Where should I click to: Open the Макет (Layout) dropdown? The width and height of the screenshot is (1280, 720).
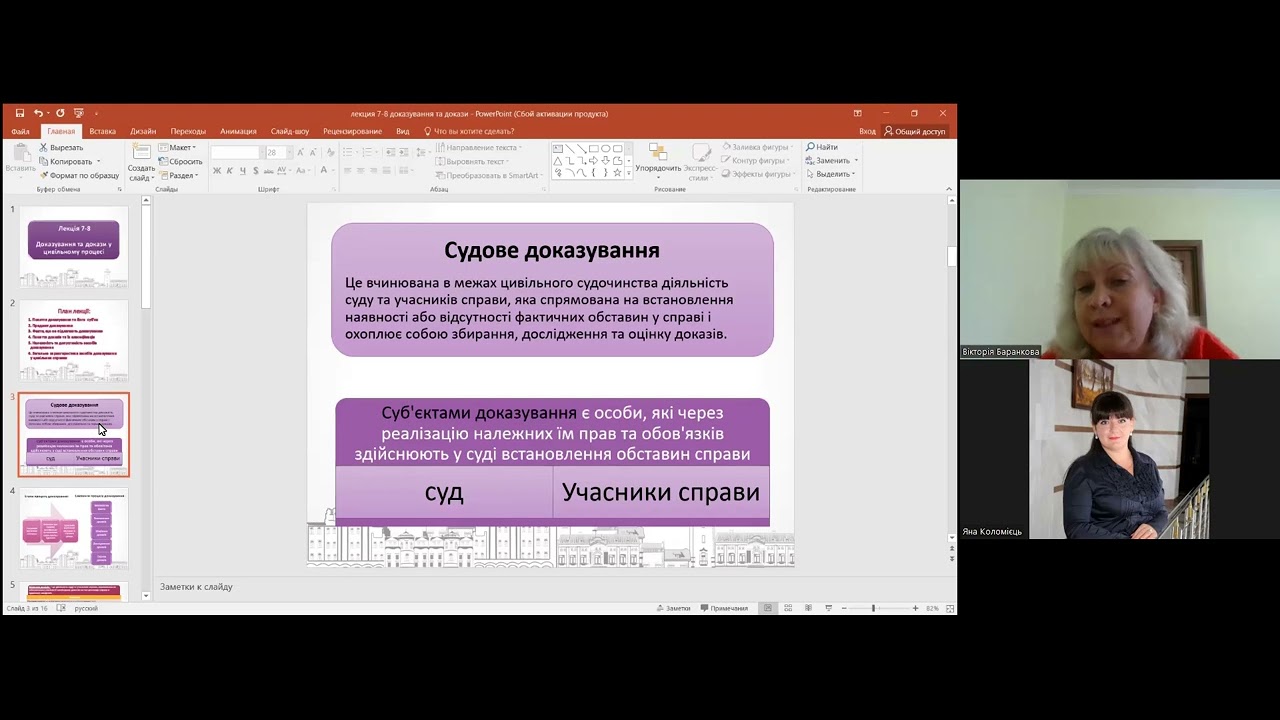[x=178, y=147]
